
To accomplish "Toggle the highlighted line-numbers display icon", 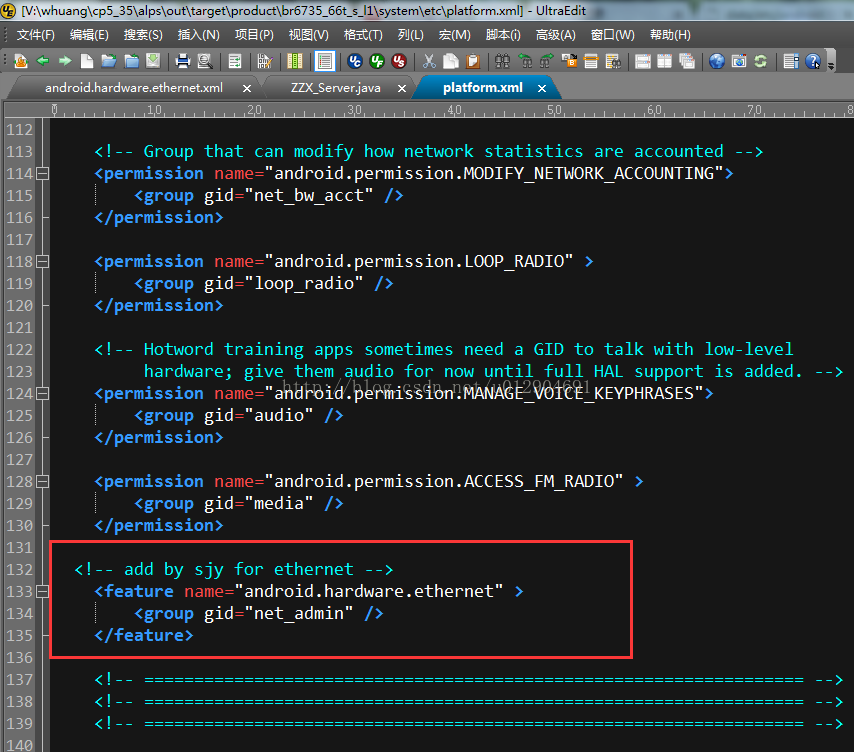I will pyautogui.click(x=325, y=61).
